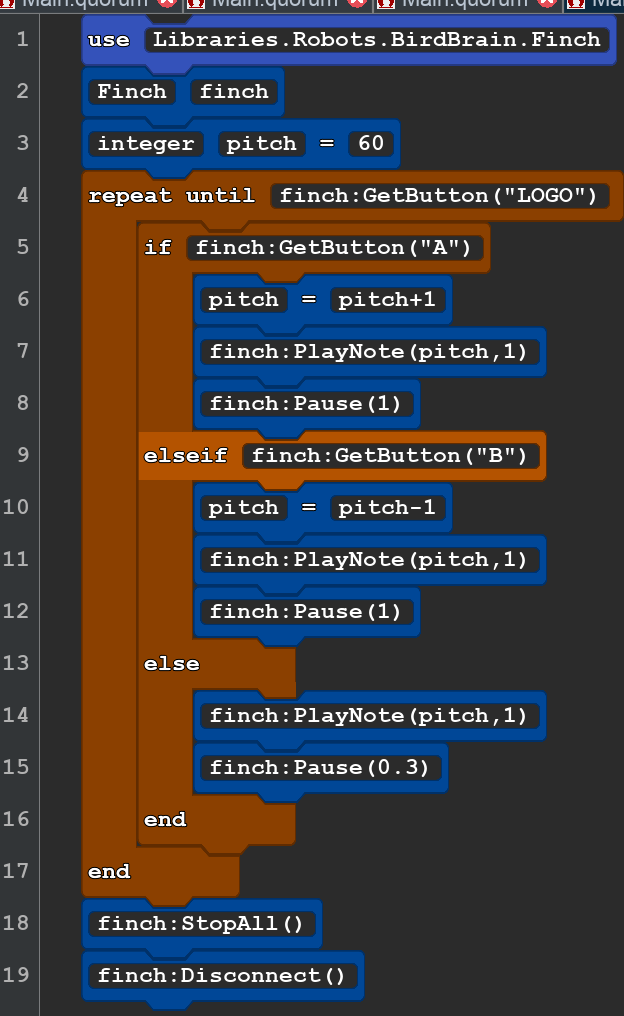624x1016 pixels.
Task: Select the Finch type field on line 2
Action: (132, 92)
